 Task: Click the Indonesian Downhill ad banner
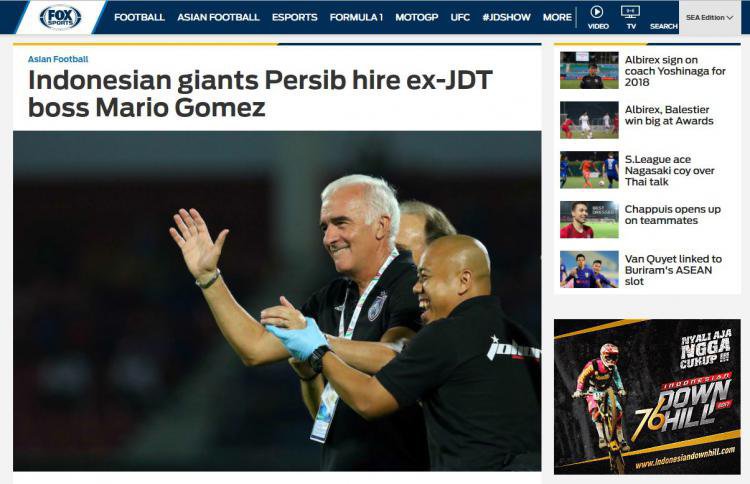click(x=647, y=396)
